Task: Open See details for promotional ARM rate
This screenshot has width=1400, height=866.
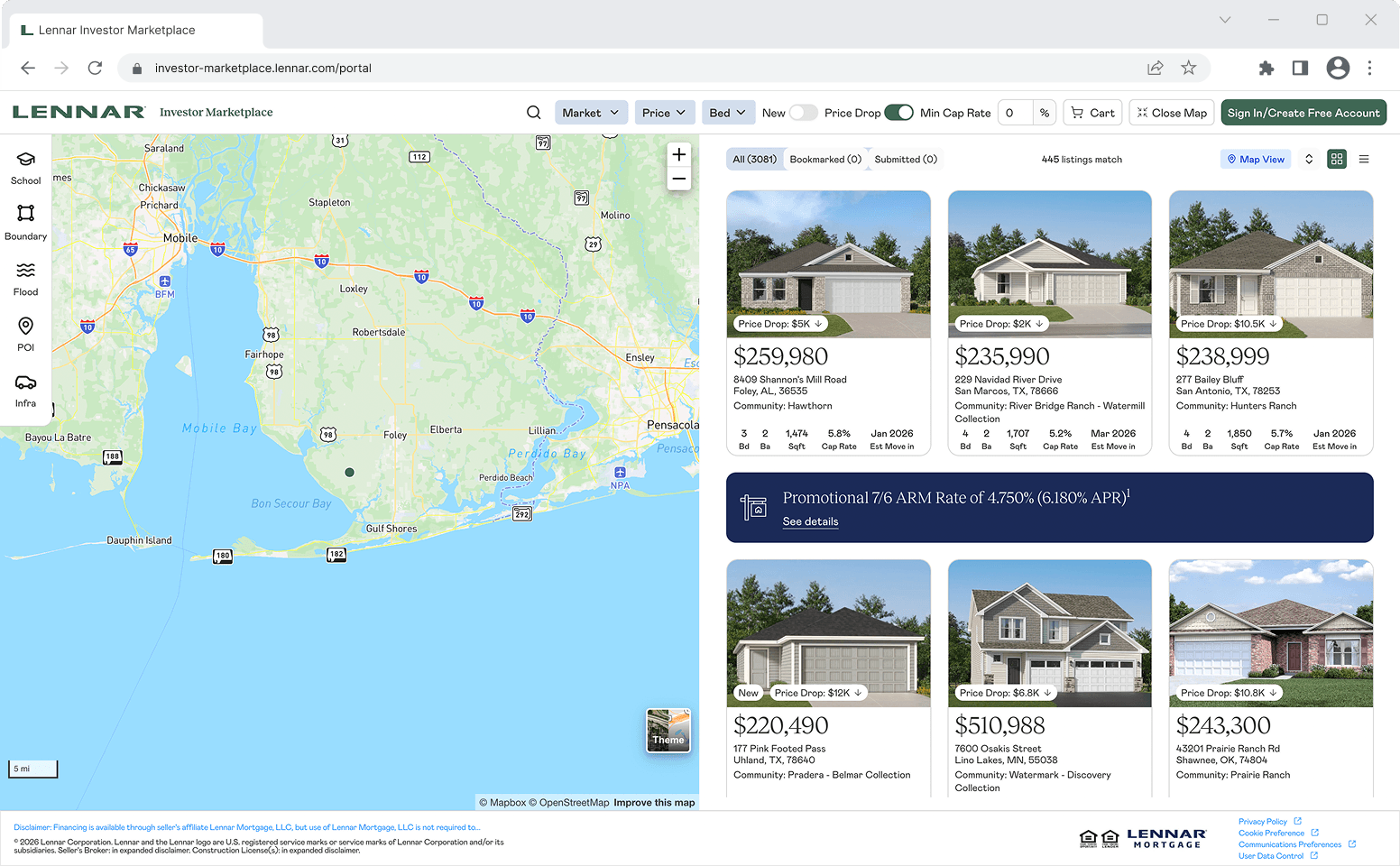Action: point(810,521)
